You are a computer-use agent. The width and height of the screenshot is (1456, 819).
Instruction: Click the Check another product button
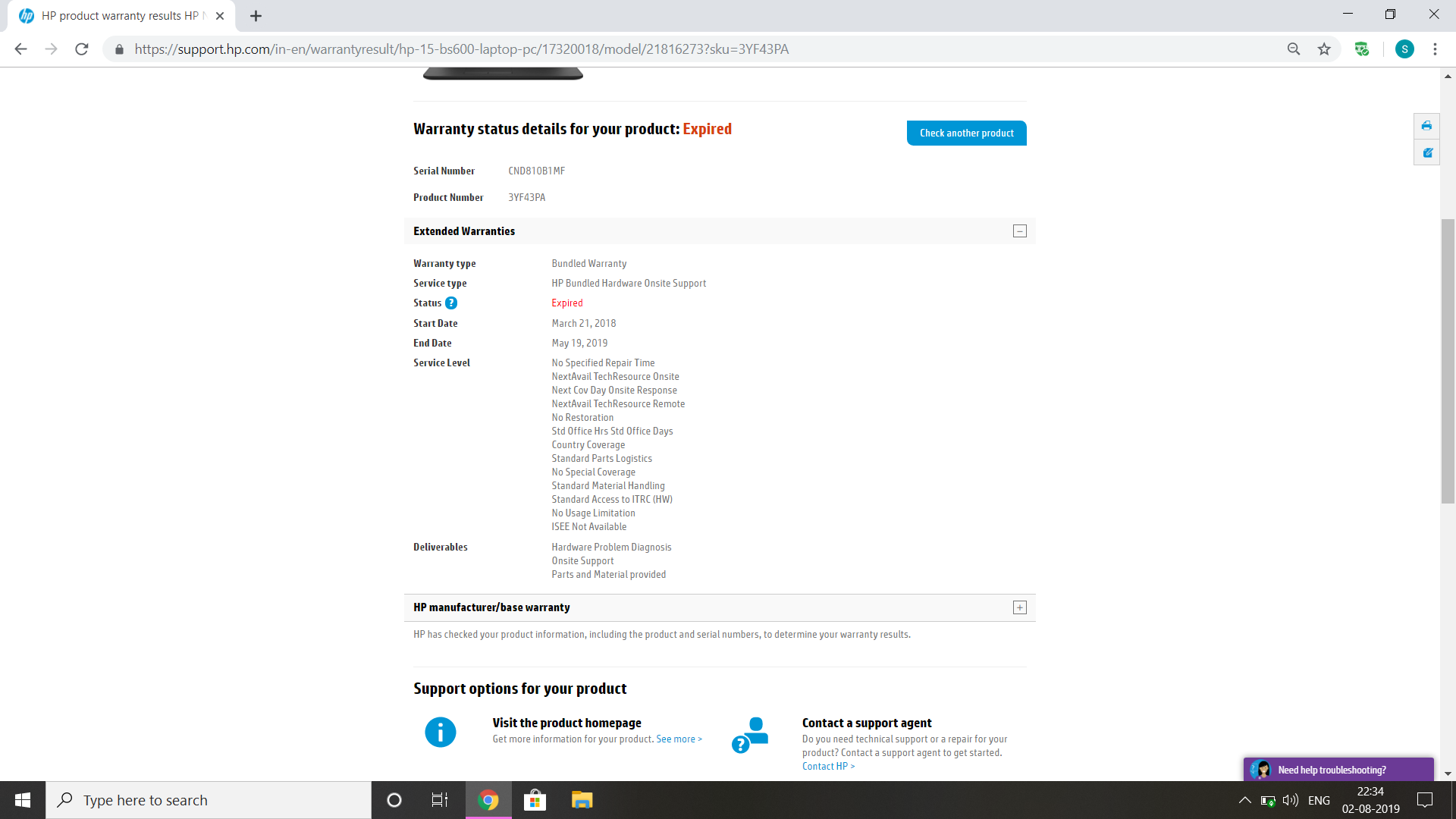[x=966, y=133]
